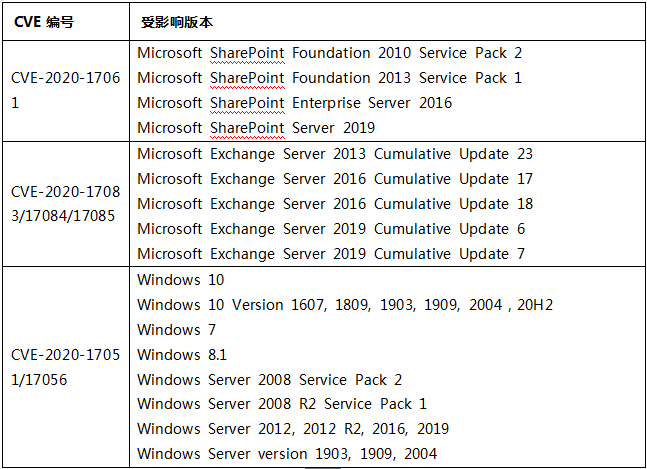Click Windows Server version 1903 line
This screenshot has width=647, height=469.
tap(287, 454)
